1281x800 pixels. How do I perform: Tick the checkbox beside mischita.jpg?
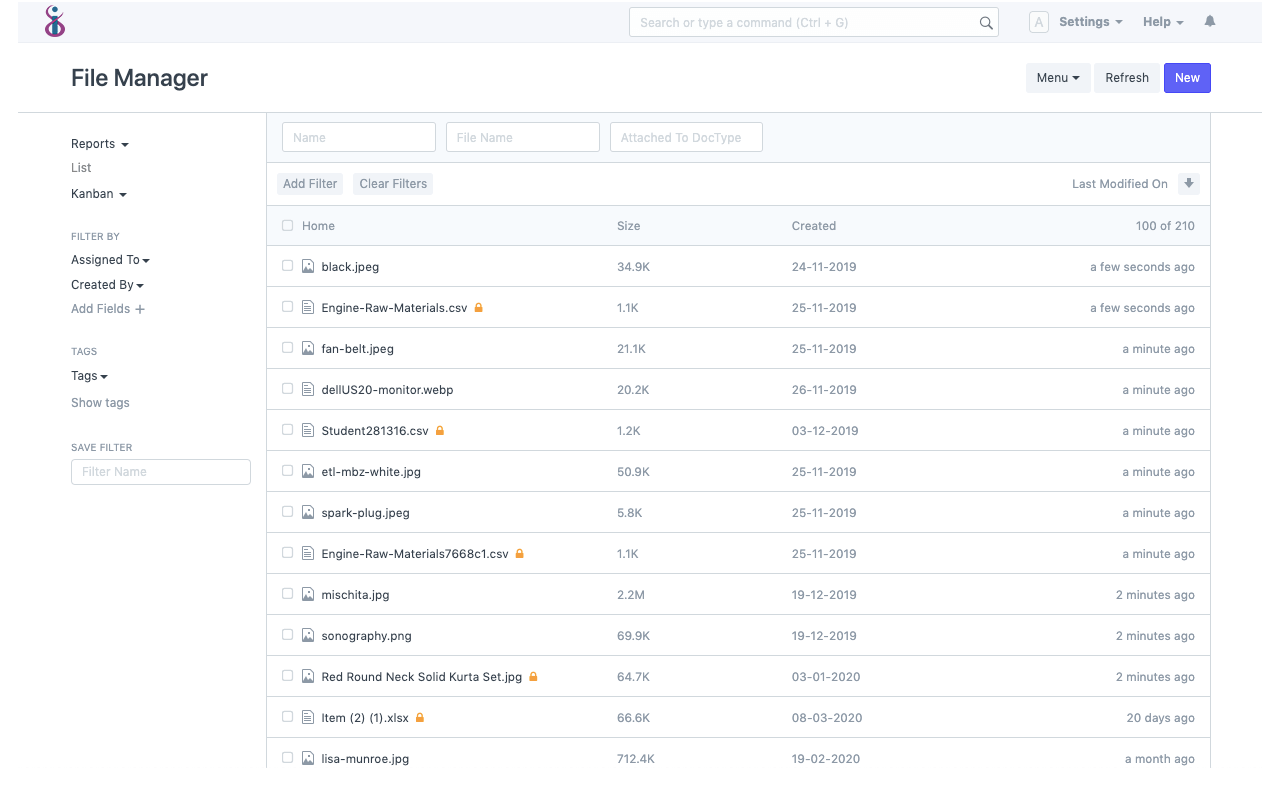point(287,593)
